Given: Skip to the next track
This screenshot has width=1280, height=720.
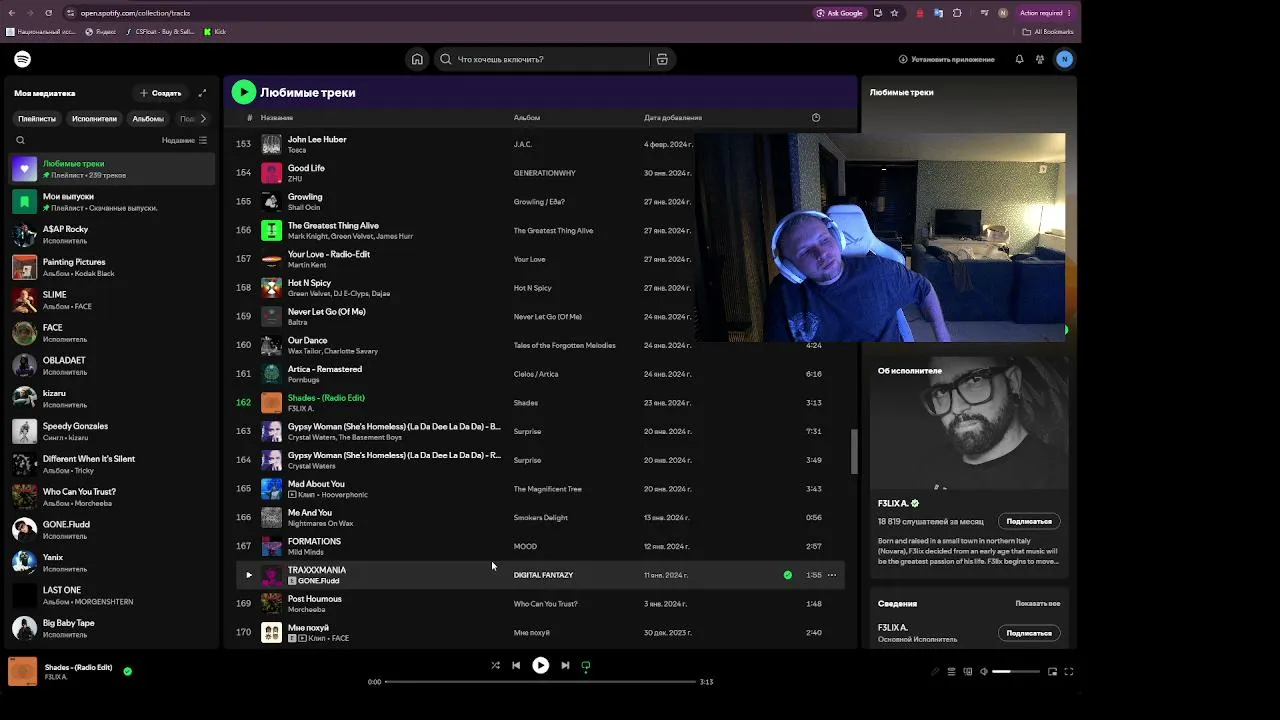Looking at the screenshot, I should point(565,665).
